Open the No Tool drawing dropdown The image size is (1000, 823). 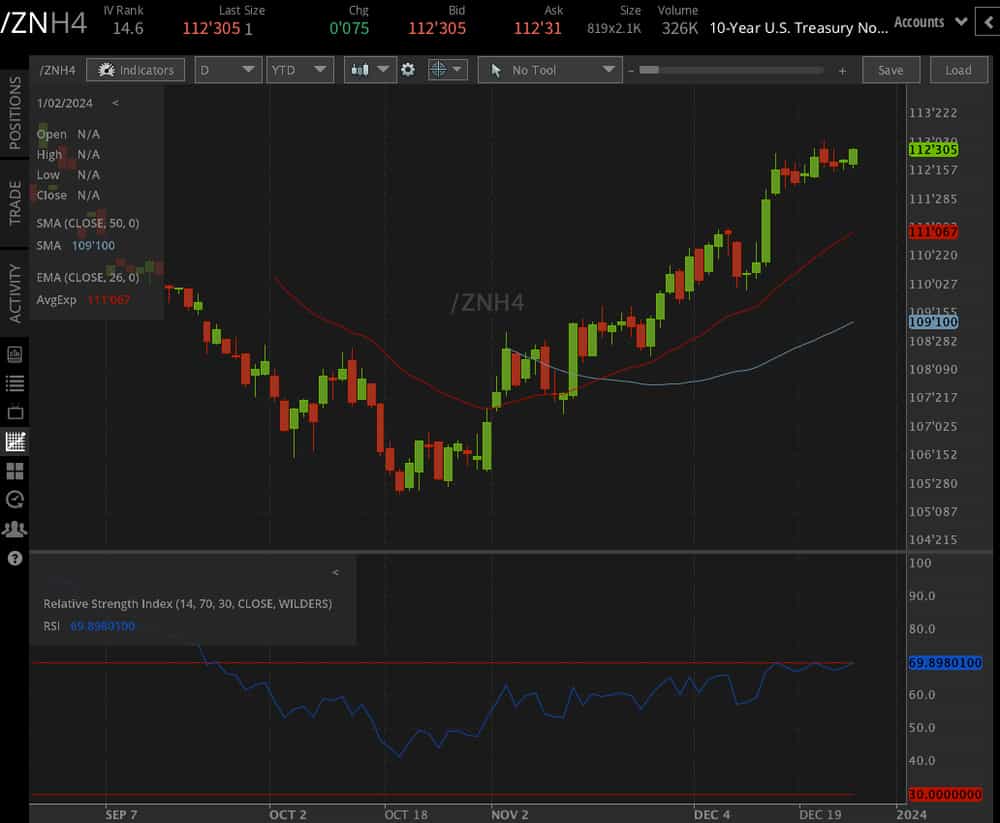point(550,70)
